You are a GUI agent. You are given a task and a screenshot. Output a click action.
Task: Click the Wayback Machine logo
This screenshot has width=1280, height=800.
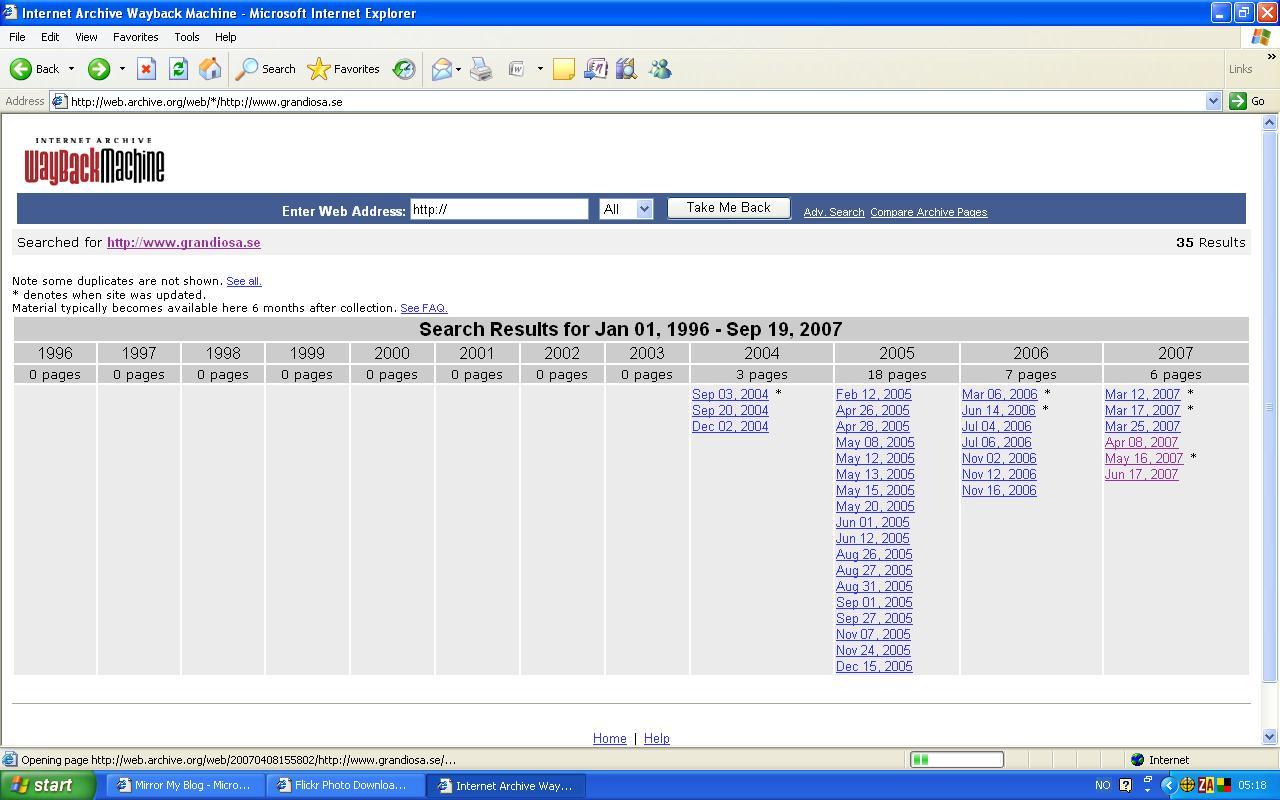tap(94, 160)
